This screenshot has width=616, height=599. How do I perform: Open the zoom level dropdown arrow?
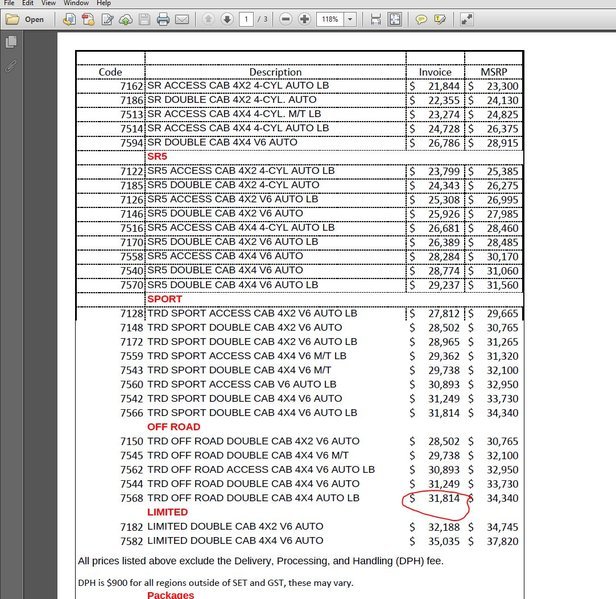point(350,19)
